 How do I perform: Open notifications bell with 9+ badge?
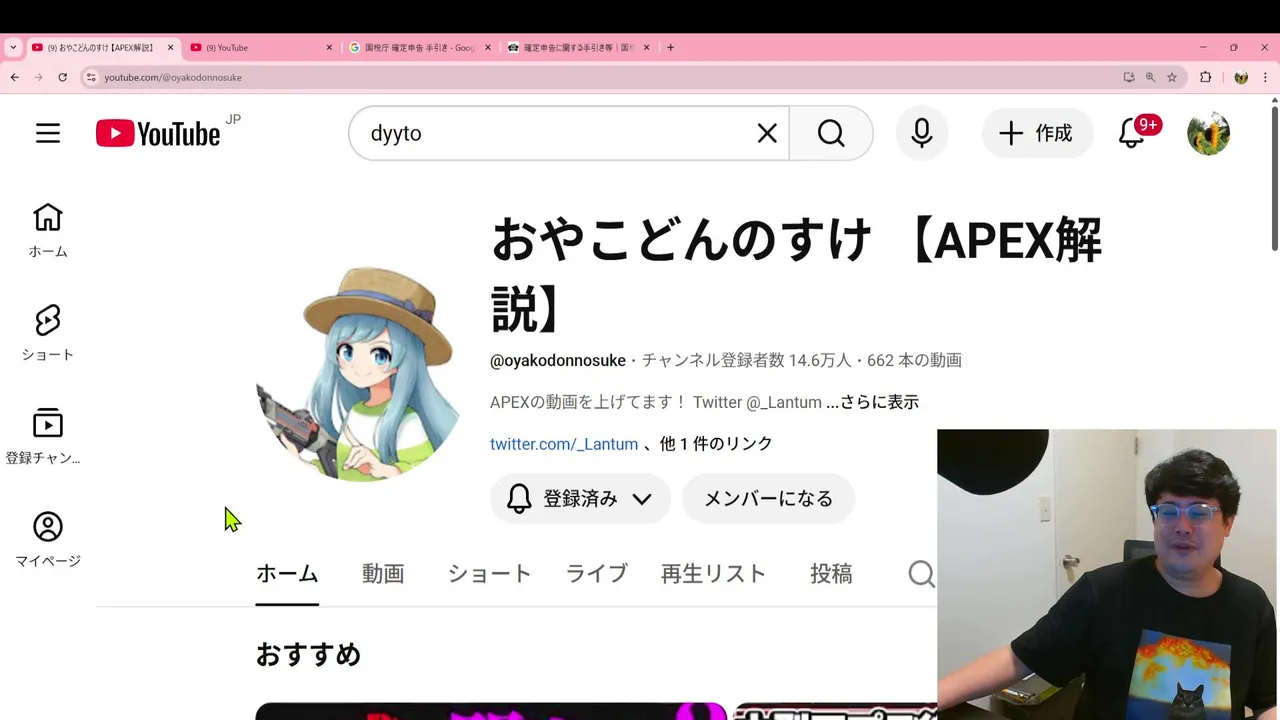point(1131,133)
